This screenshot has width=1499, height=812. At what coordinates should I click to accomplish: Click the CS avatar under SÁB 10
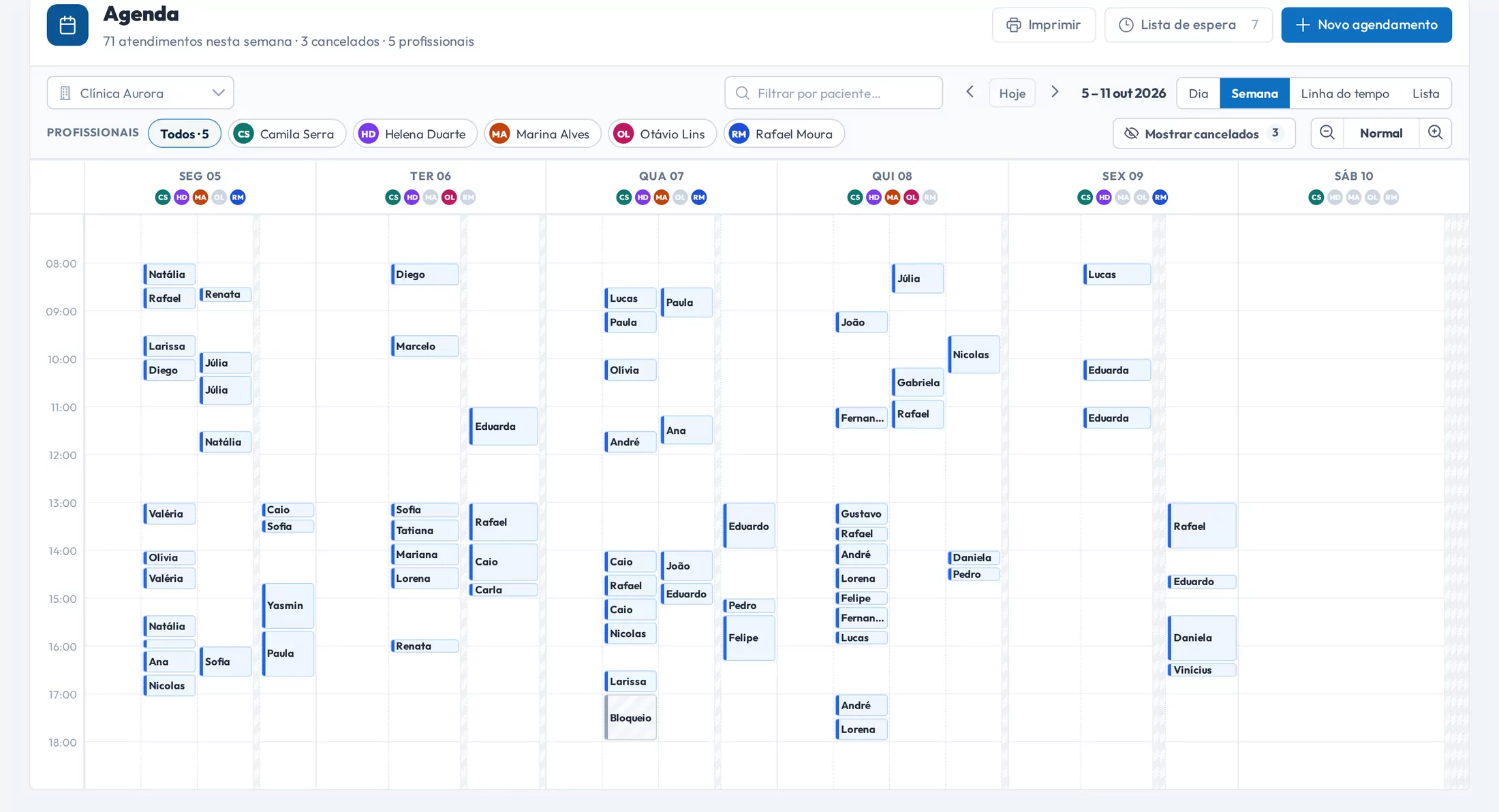(1316, 198)
